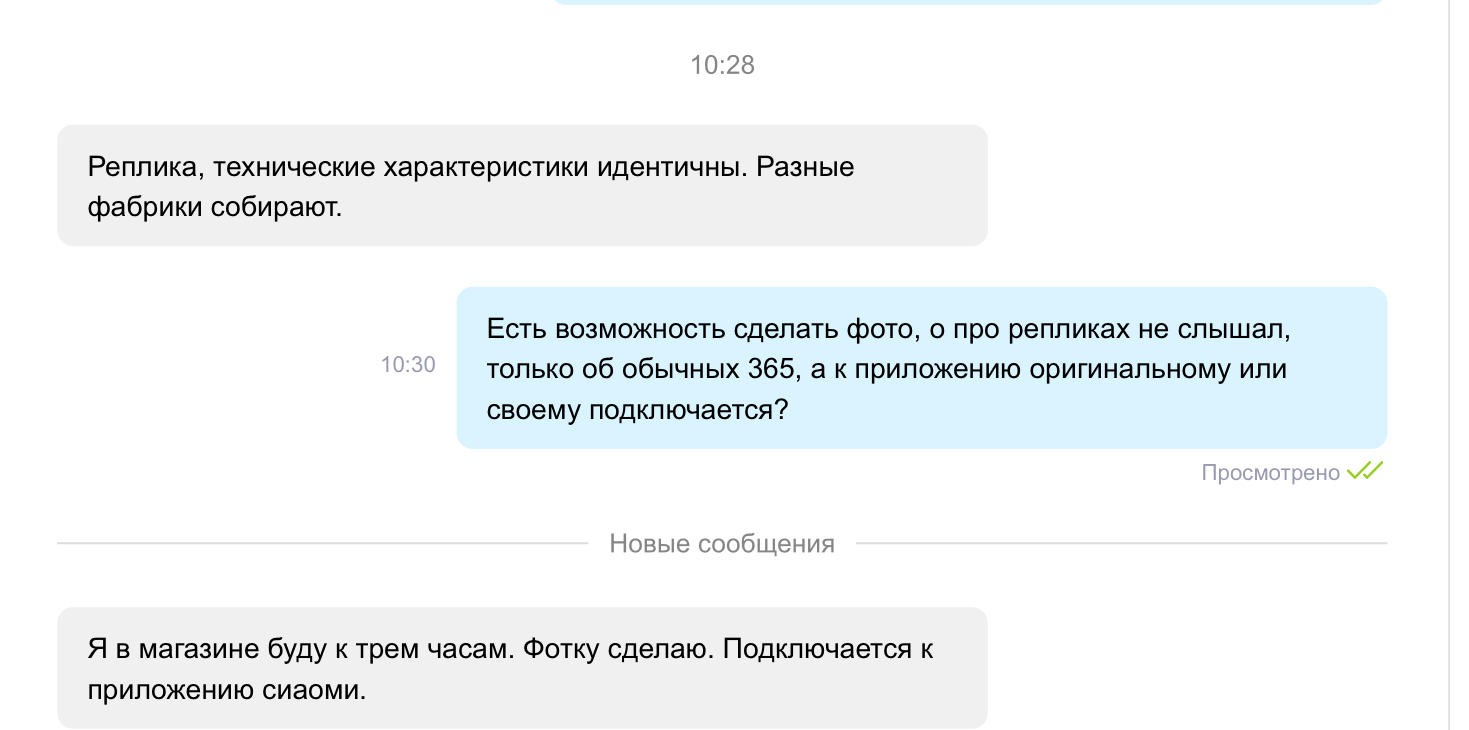
Task: Click the partially visible blue bubble at top
Action: (968, 3)
